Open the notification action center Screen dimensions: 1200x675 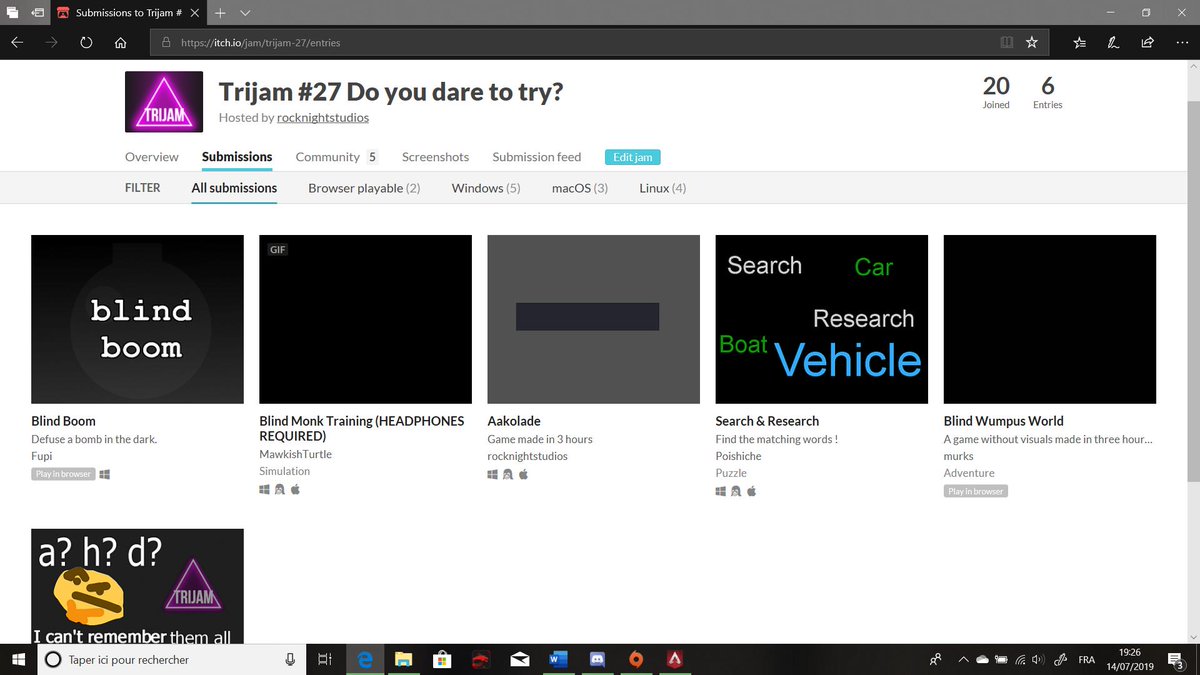tap(1176, 659)
